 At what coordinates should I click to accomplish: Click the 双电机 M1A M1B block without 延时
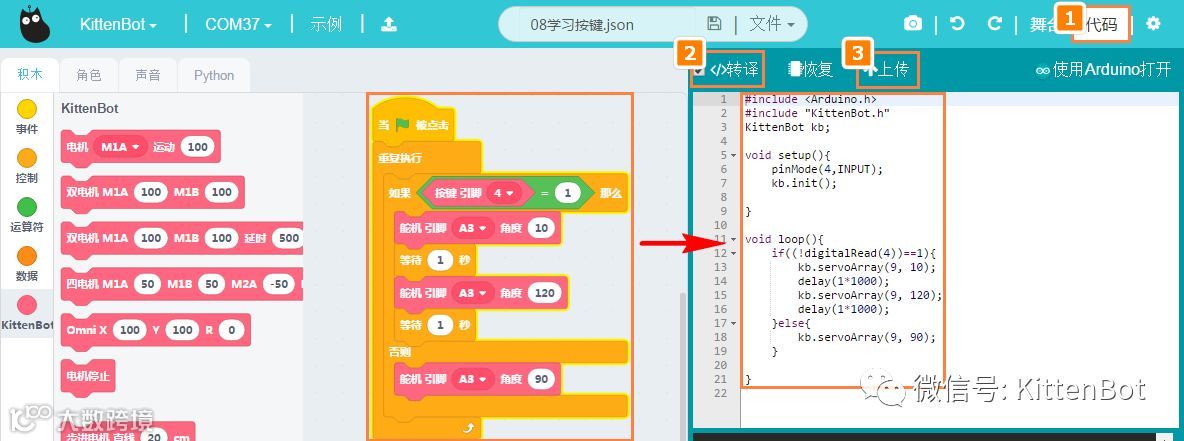pos(153,193)
